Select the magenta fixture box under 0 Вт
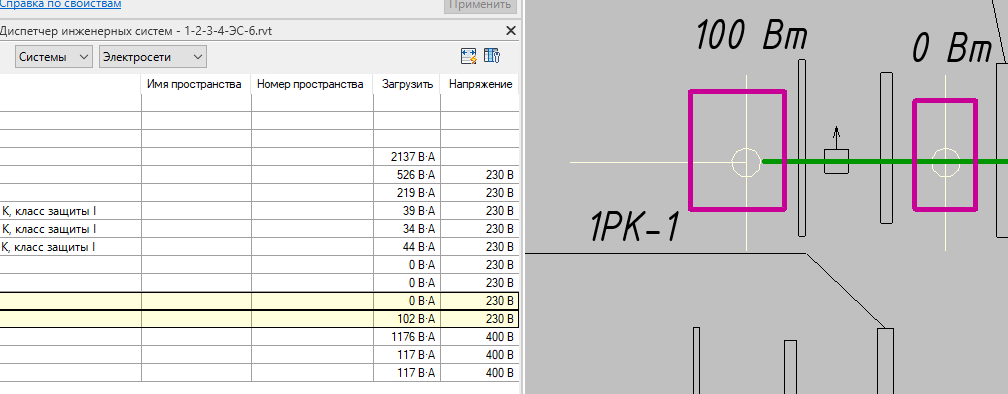The image size is (1008, 394). 945,154
